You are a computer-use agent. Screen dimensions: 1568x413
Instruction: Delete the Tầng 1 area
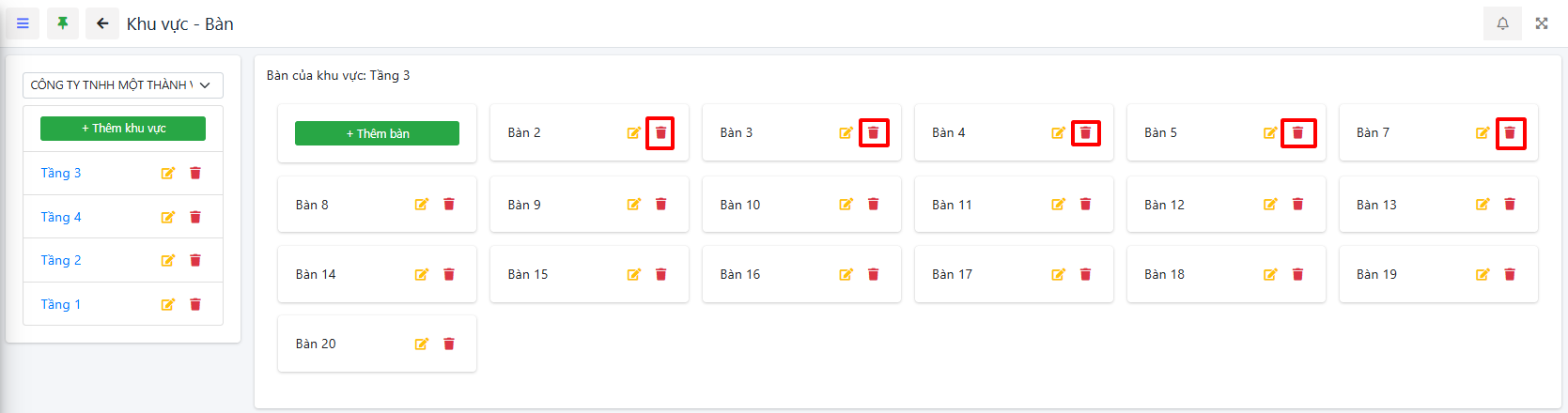point(195,304)
